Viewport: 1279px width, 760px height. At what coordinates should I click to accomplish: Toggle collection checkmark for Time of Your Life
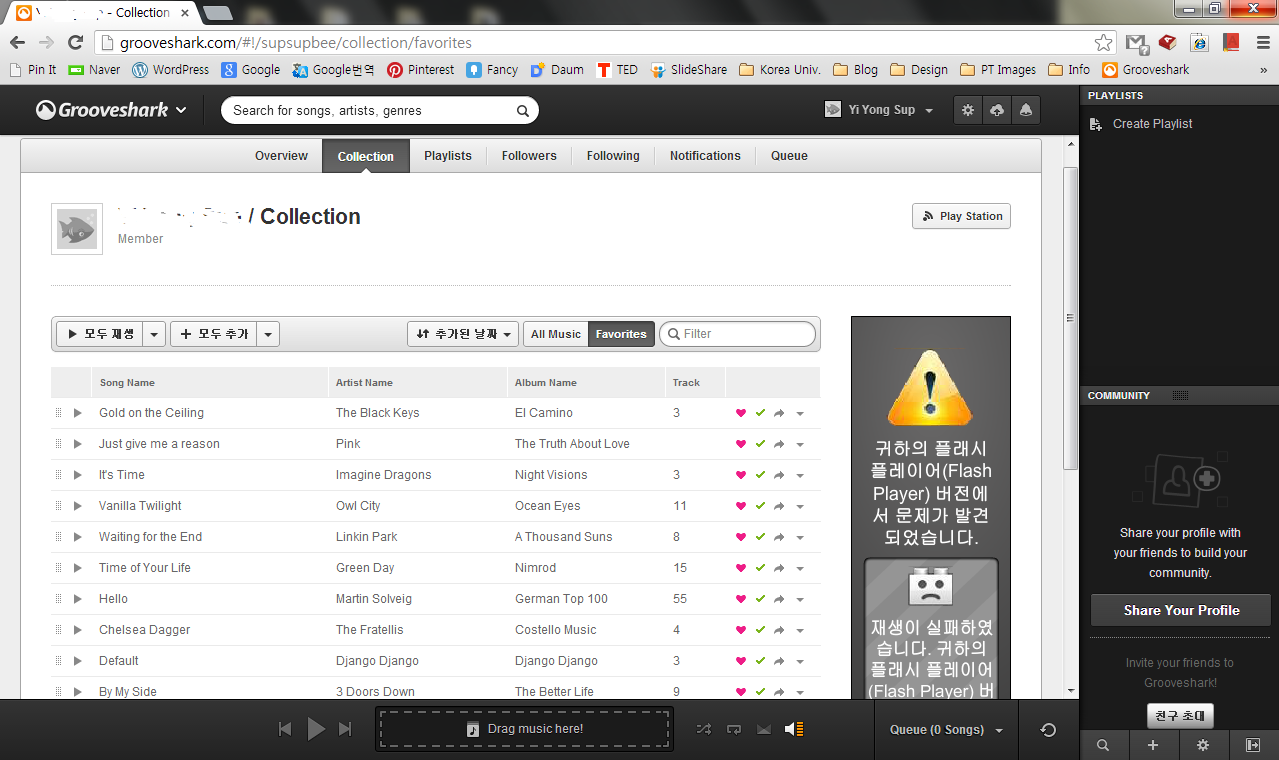tap(760, 568)
